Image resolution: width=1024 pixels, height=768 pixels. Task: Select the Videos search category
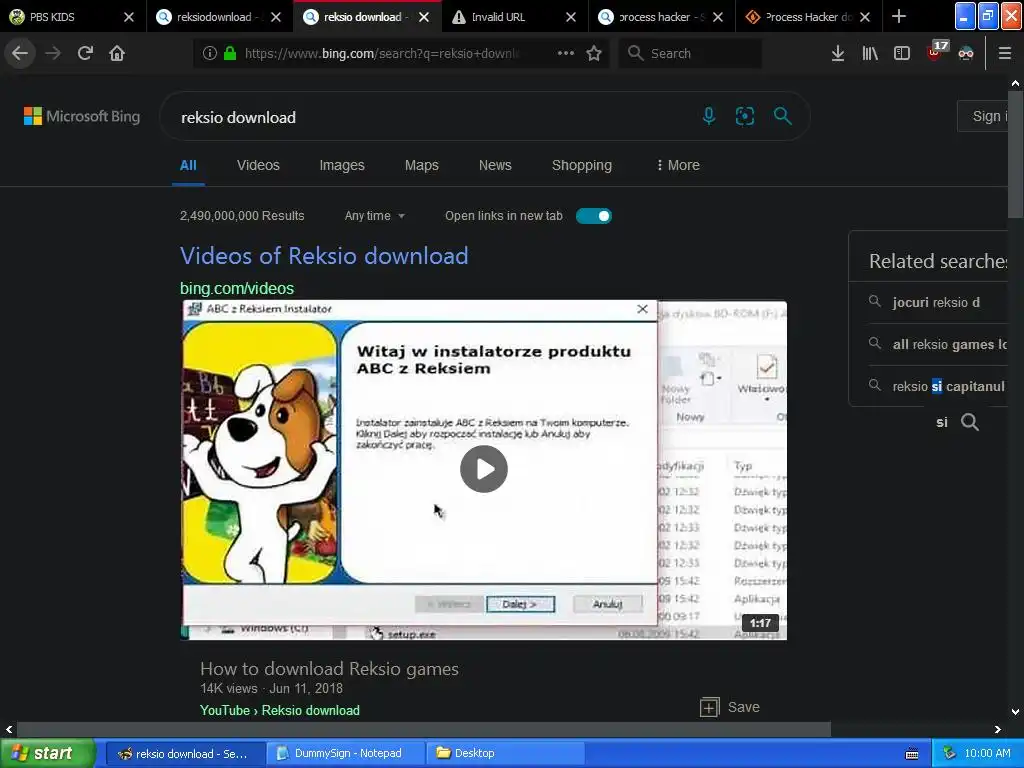point(258,165)
